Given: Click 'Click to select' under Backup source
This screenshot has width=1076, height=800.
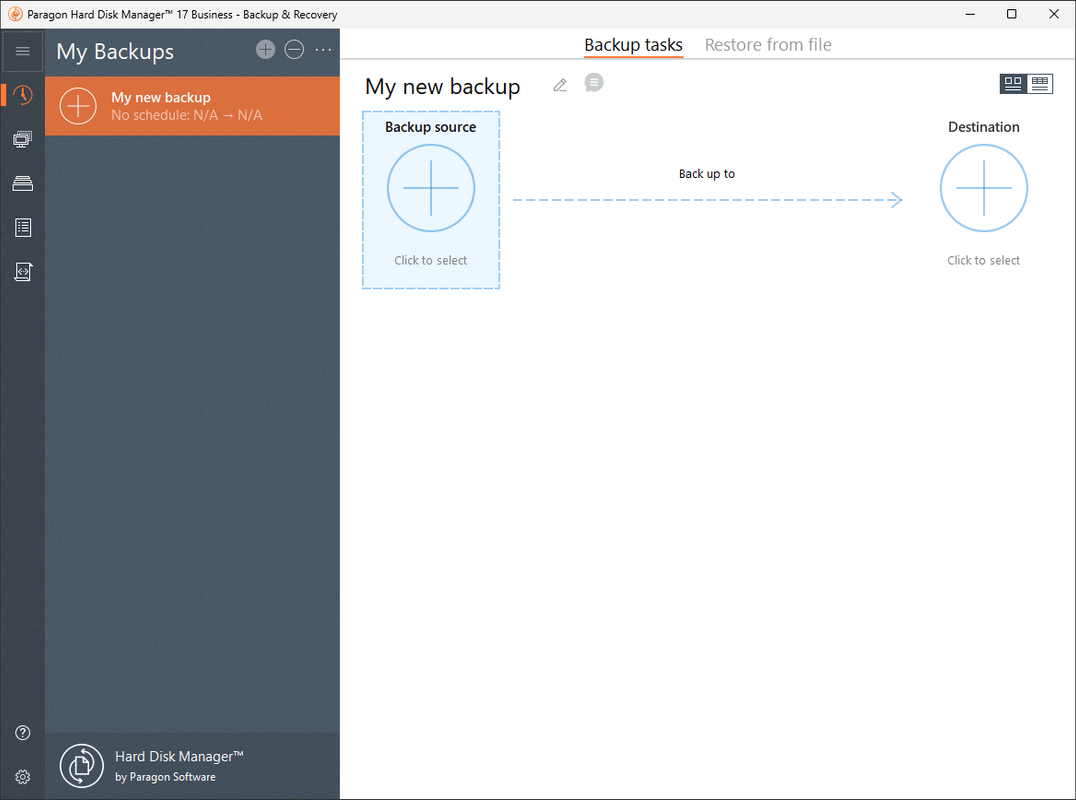Looking at the screenshot, I should [431, 260].
